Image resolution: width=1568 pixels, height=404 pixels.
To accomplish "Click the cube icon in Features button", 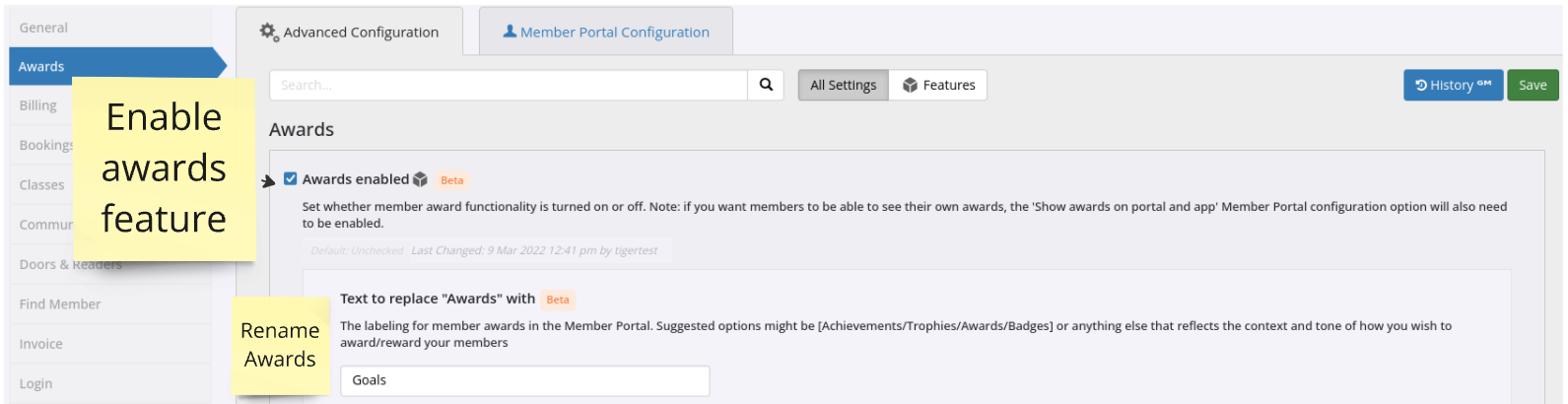I will 910,86.
